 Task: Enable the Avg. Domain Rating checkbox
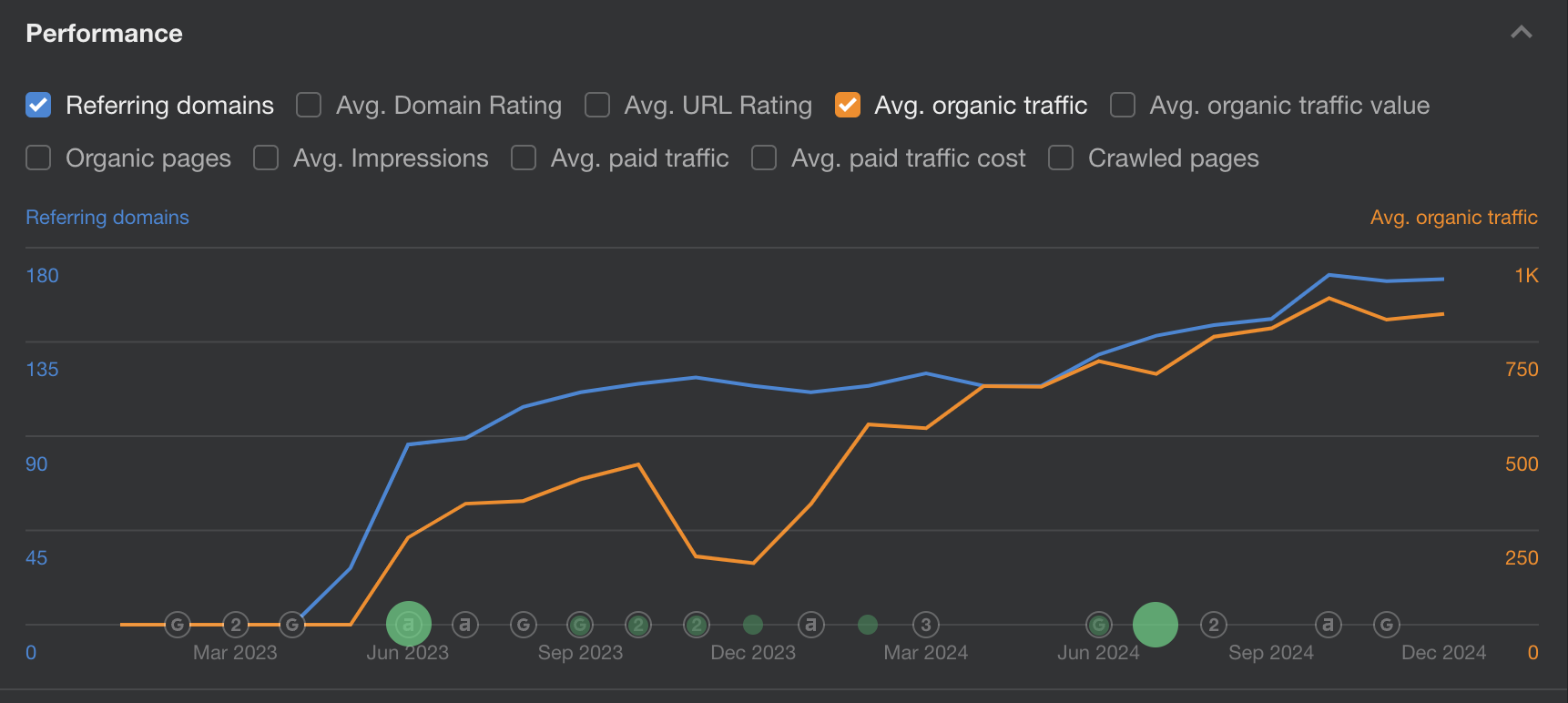click(309, 106)
